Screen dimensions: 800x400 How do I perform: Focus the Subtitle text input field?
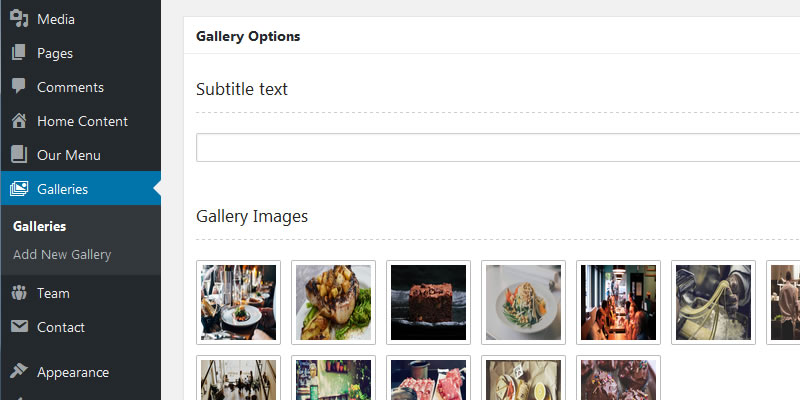pos(498,147)
